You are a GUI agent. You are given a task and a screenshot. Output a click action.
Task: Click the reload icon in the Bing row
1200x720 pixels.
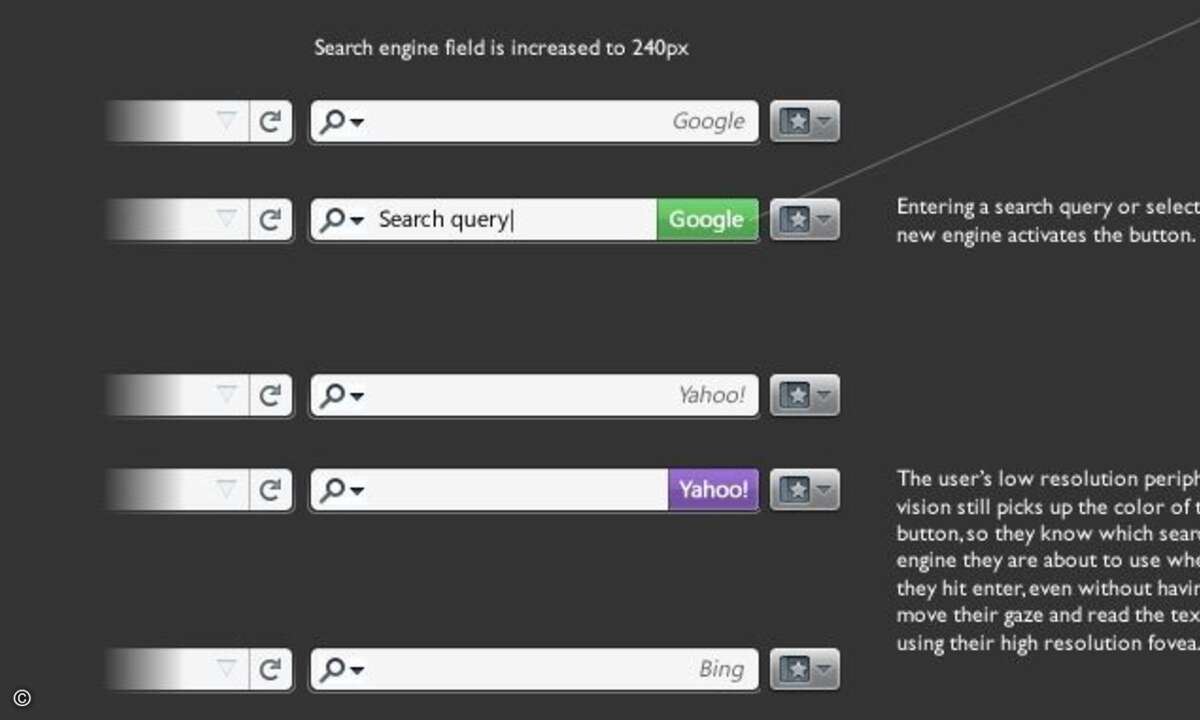[x=270, y=670]
